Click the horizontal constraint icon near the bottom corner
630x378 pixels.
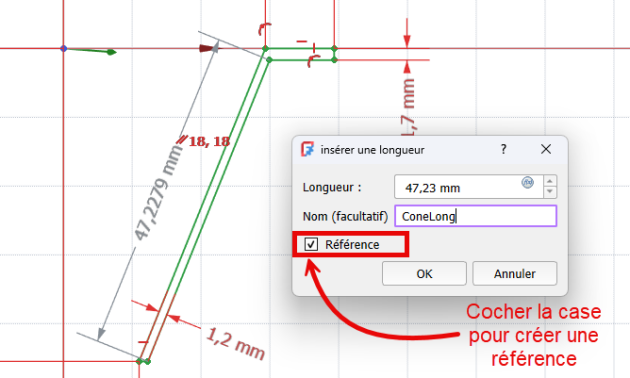click(143, 342)
